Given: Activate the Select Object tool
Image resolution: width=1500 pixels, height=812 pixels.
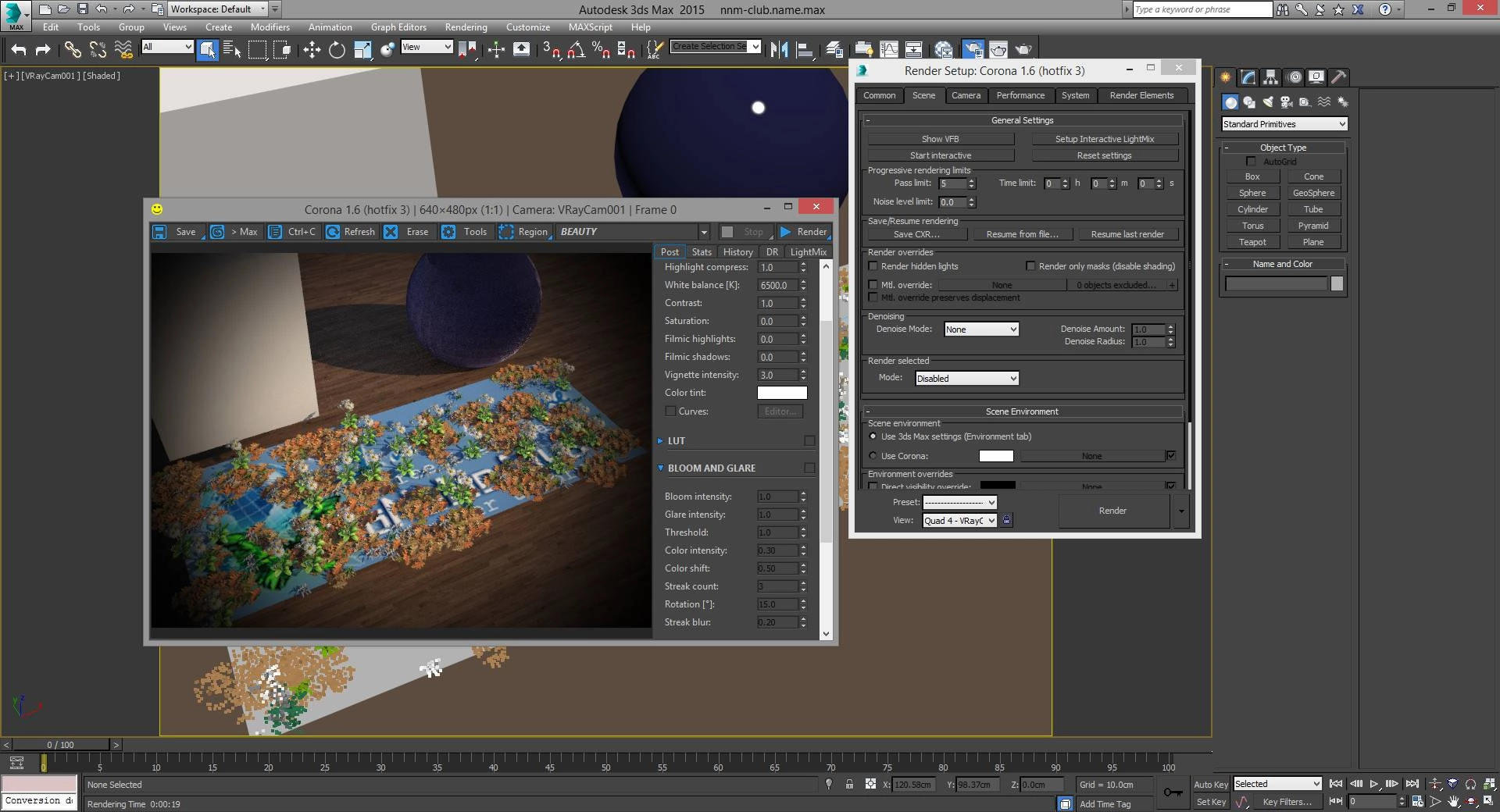Looking at the screenshot, I should click(208, 50).
